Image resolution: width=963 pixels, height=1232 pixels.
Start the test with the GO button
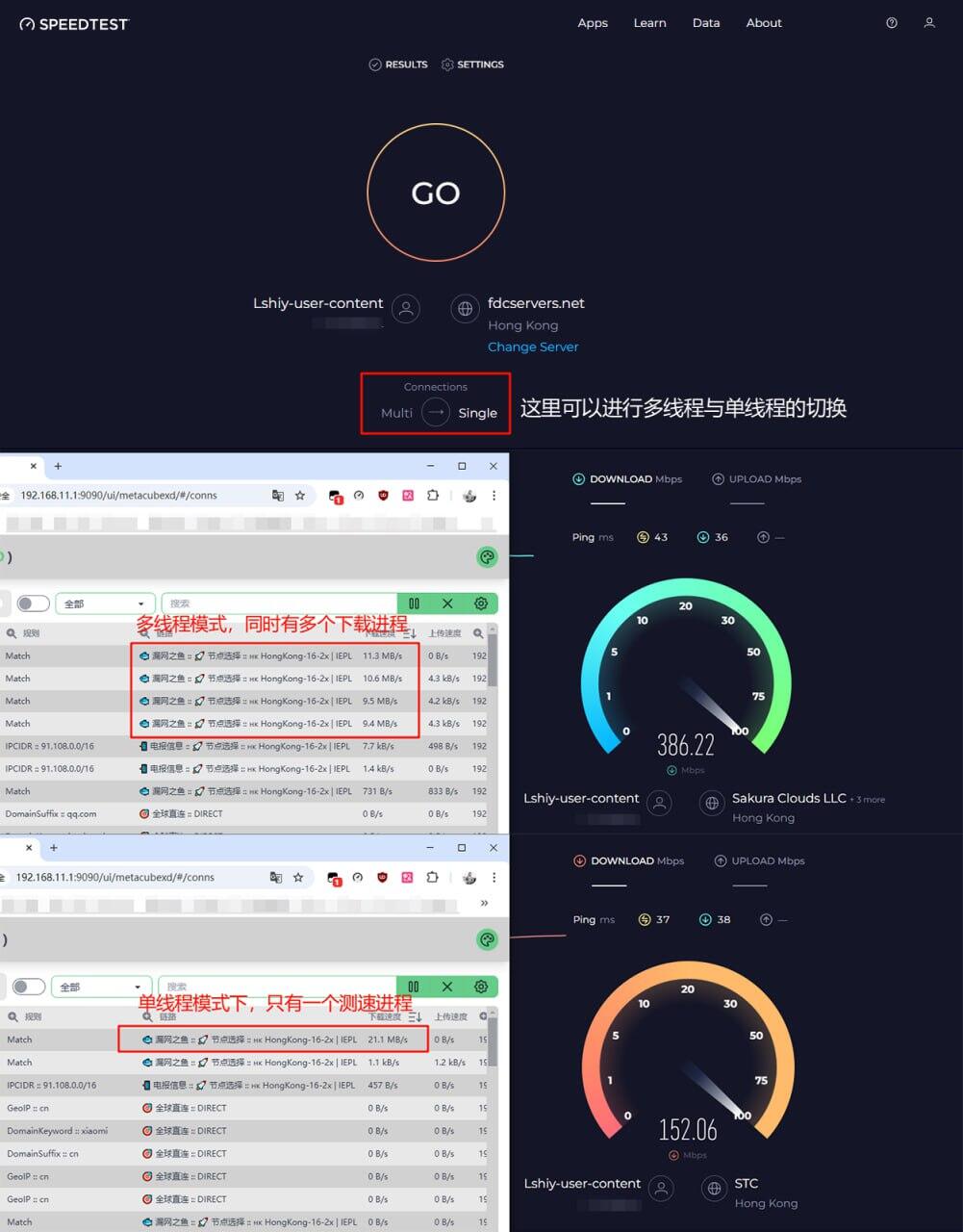click(x=436, y=192)
